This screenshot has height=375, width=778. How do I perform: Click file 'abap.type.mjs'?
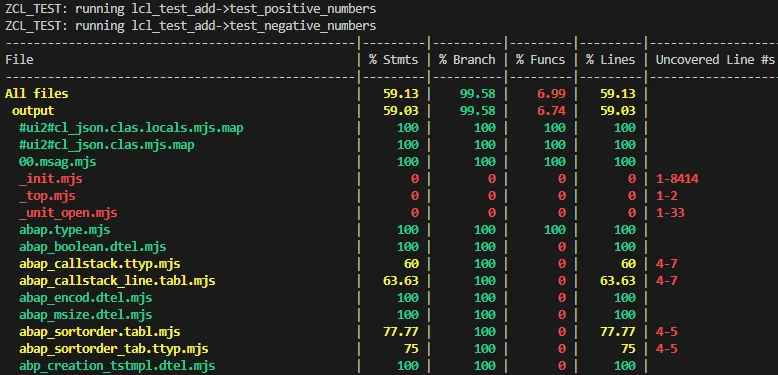point(65,230)
